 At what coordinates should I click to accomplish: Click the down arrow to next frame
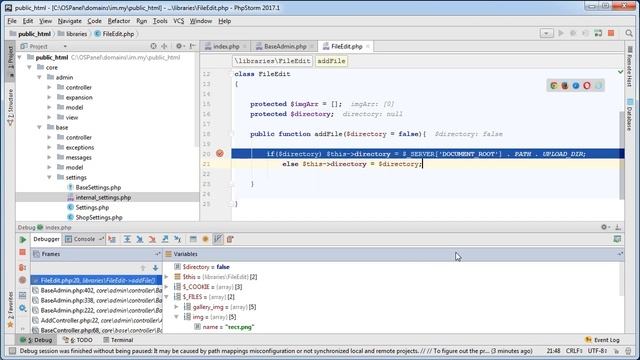pos(156,268)
